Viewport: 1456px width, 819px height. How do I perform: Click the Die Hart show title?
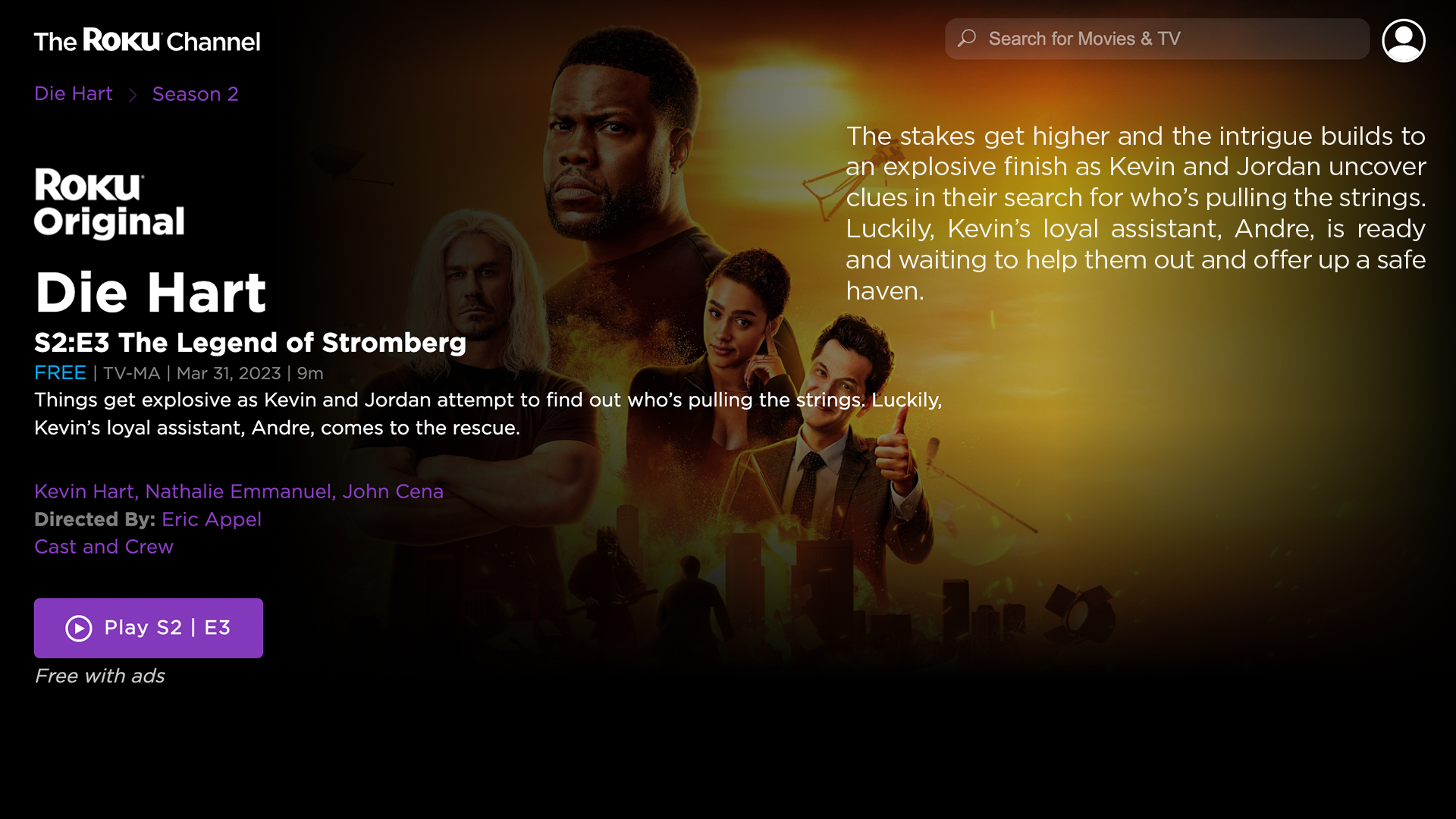[x=150, y=292]
